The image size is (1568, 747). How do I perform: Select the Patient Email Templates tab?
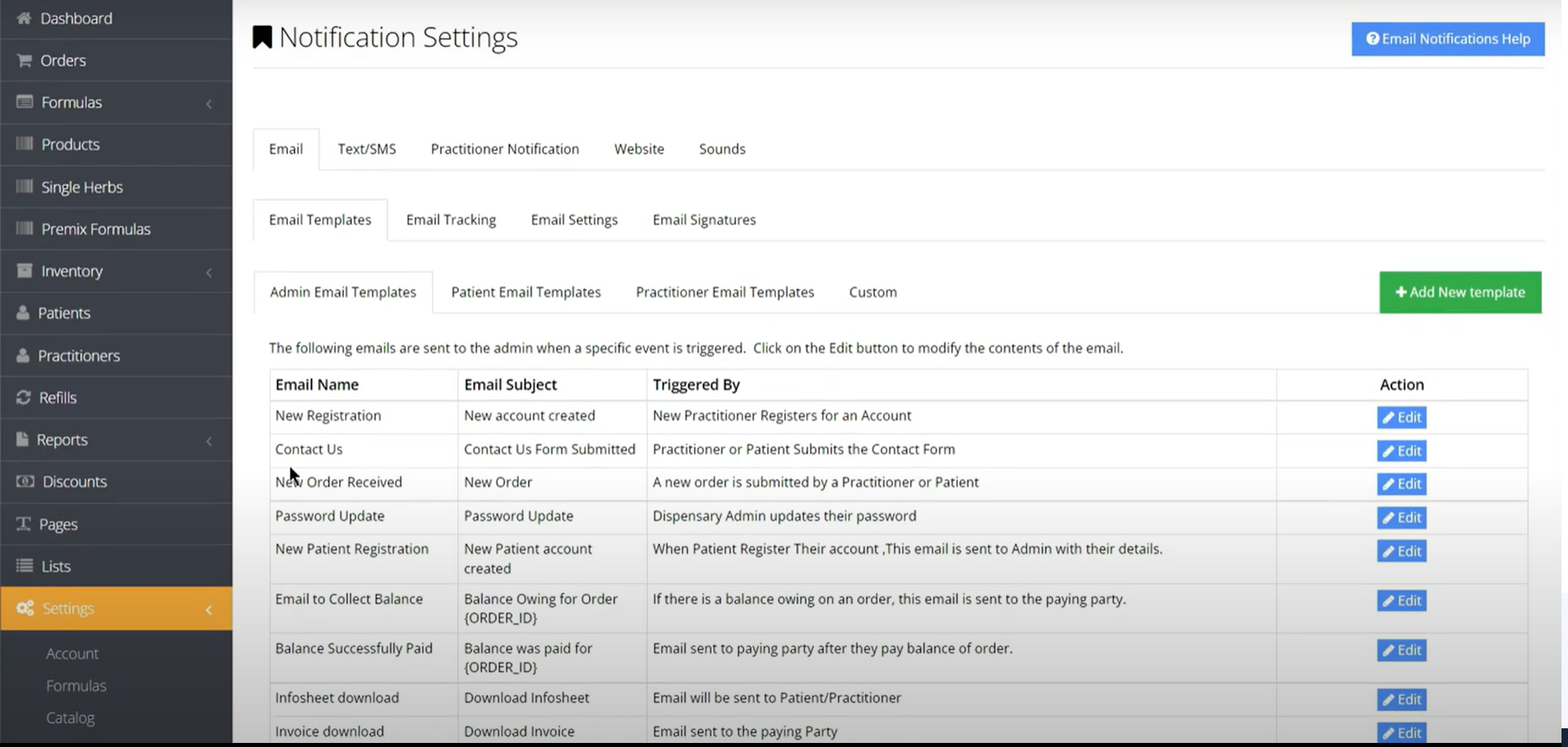point(525,292)
